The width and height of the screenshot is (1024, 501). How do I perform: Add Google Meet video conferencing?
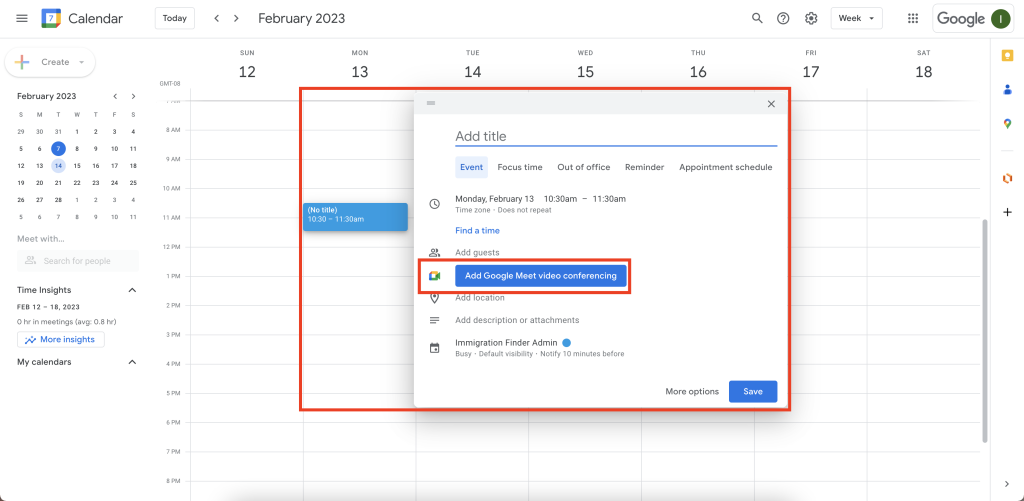[x=540, y=276]
